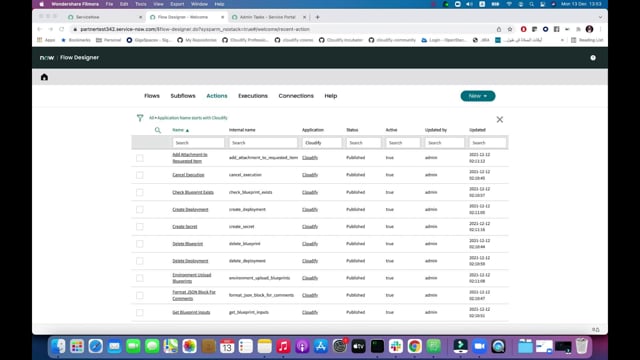Screen dimensions: 640x360
Task: Open Zoom from the dock
Action: point(479,346)
